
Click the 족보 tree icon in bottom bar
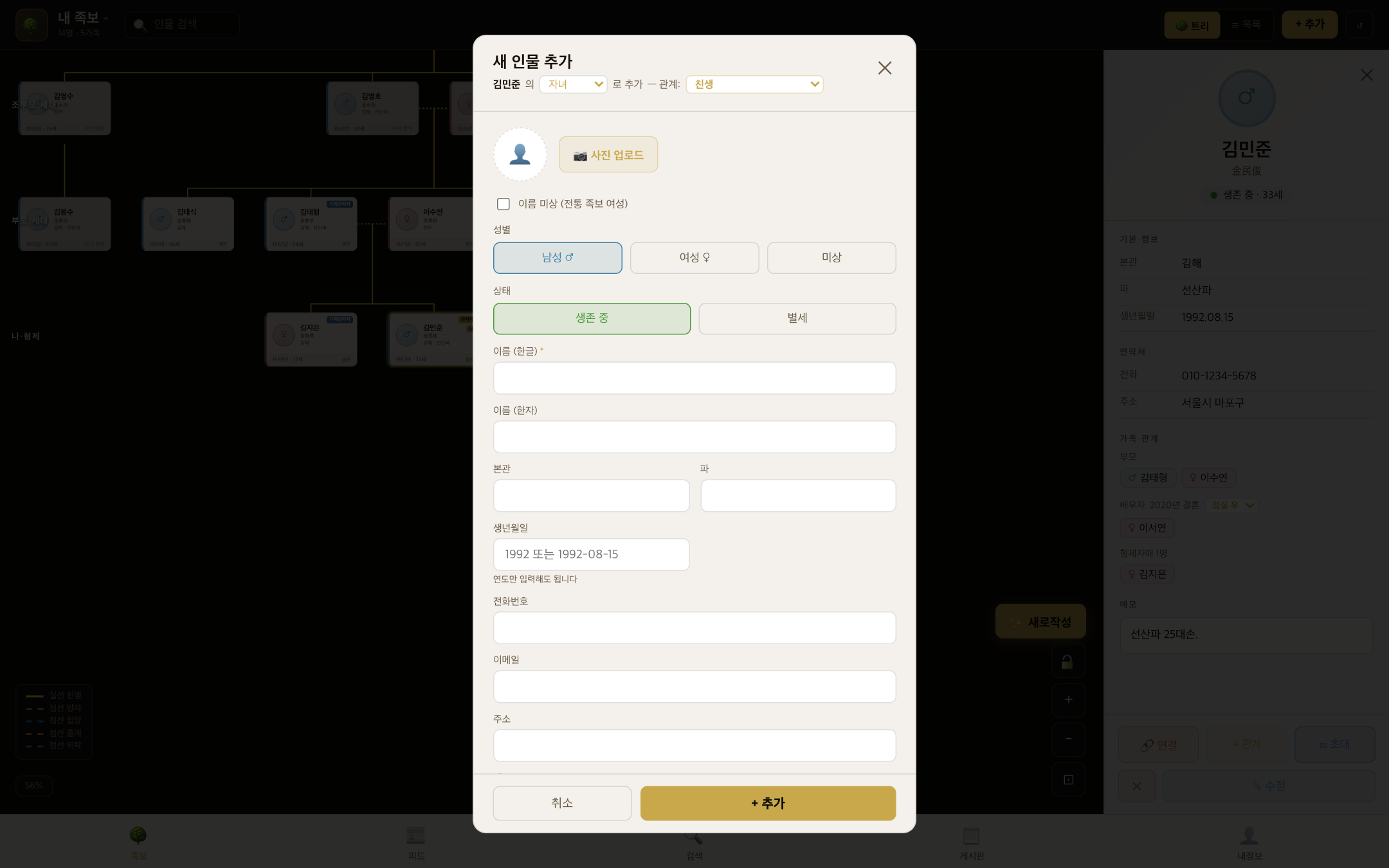[x=138, y=836]
